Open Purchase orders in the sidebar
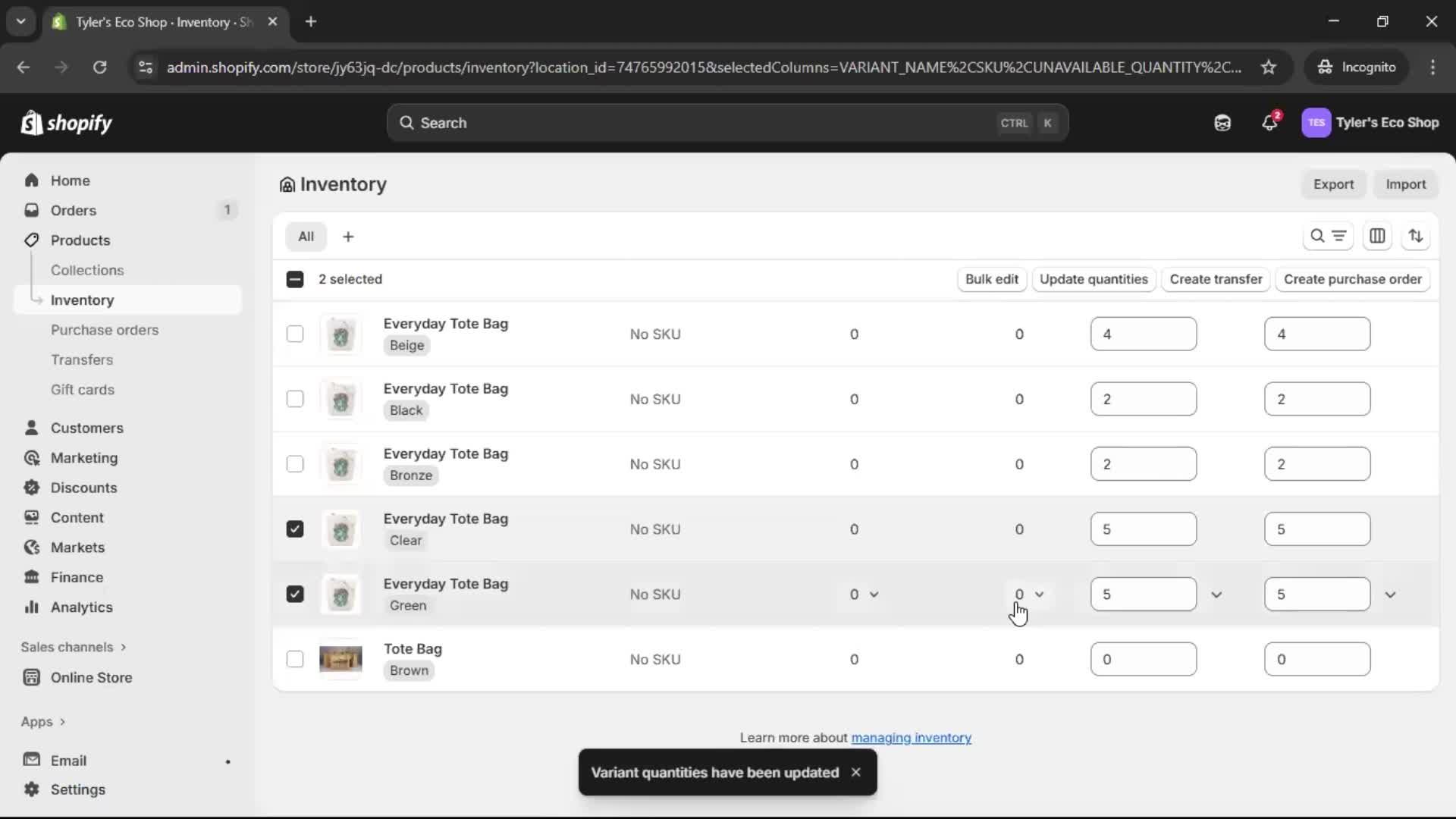This screenshot has height=819, width=1456. (105, 330)
